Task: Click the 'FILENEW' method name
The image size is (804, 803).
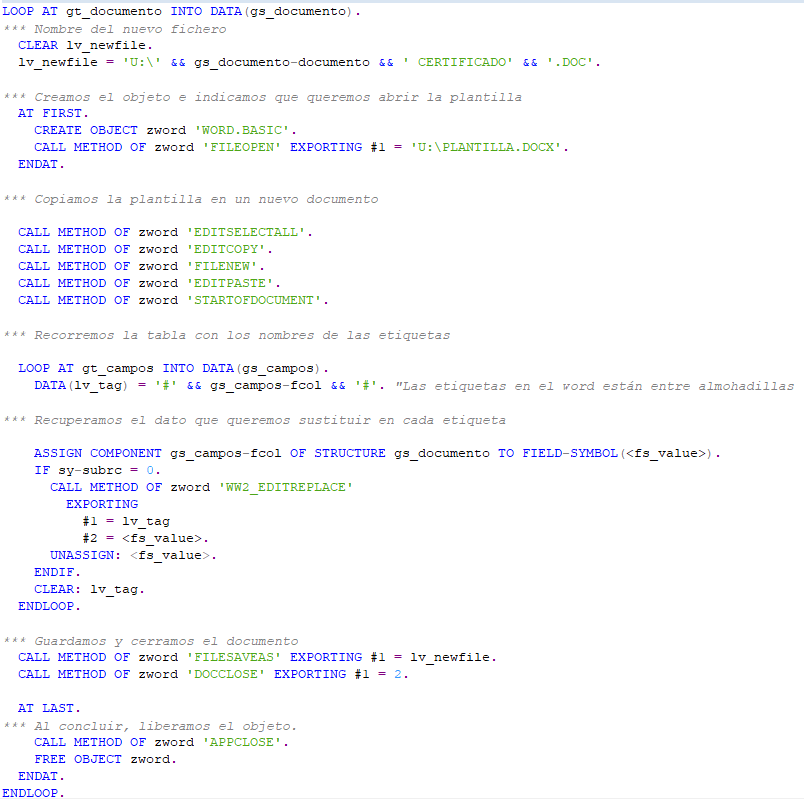Action: pos(222,266)
